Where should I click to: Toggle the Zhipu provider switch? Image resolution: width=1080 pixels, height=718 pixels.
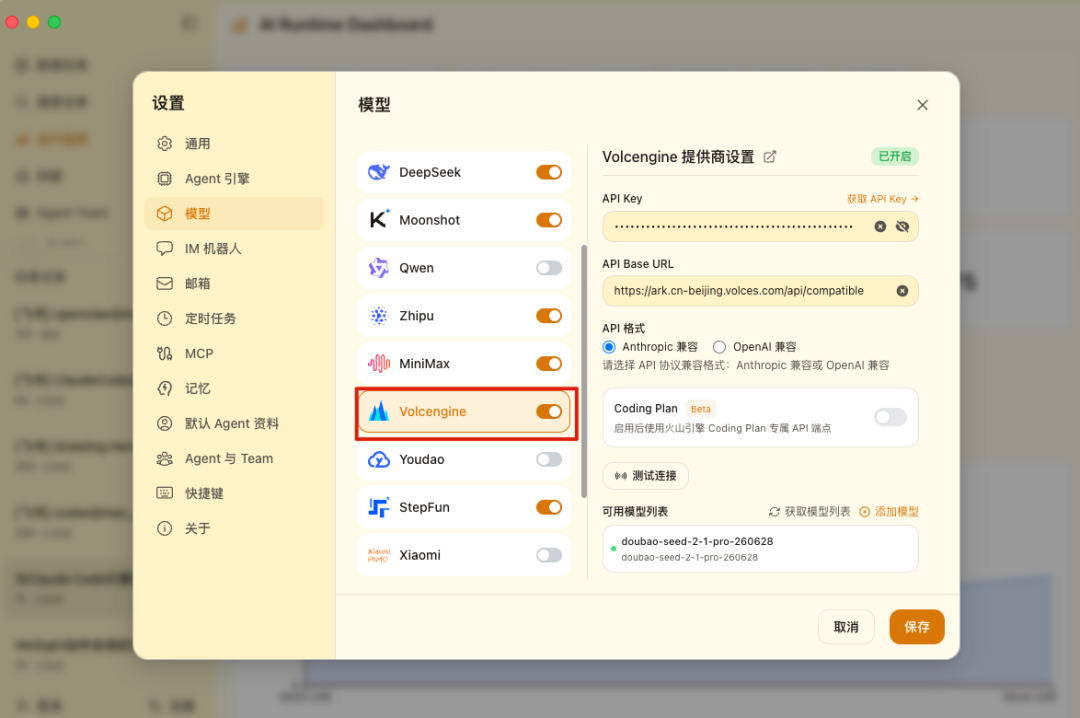(549, 316)
